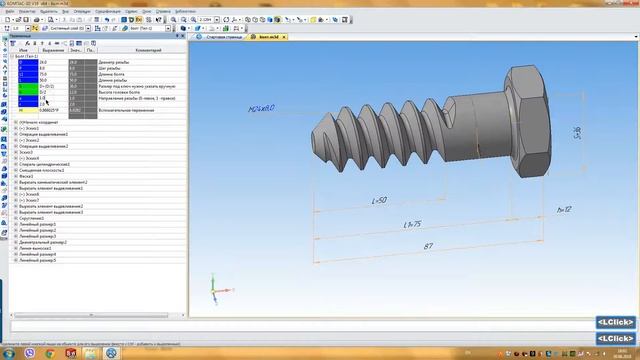This screenshot has height=360, width=640.
Task: Select Линия выноски1 in tree
Action: pos(35,248)
